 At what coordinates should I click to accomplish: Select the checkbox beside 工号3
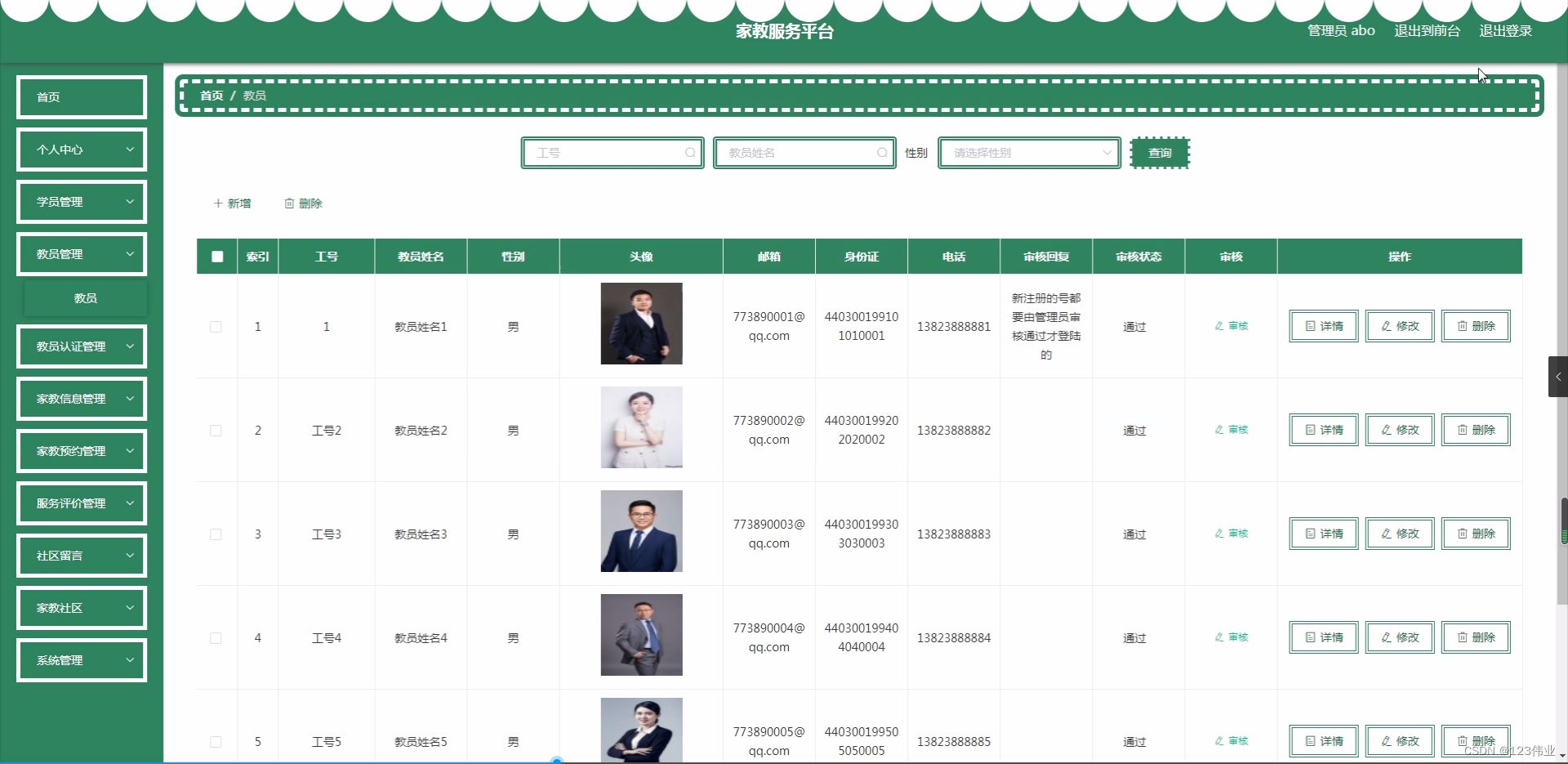coord(216,534)
